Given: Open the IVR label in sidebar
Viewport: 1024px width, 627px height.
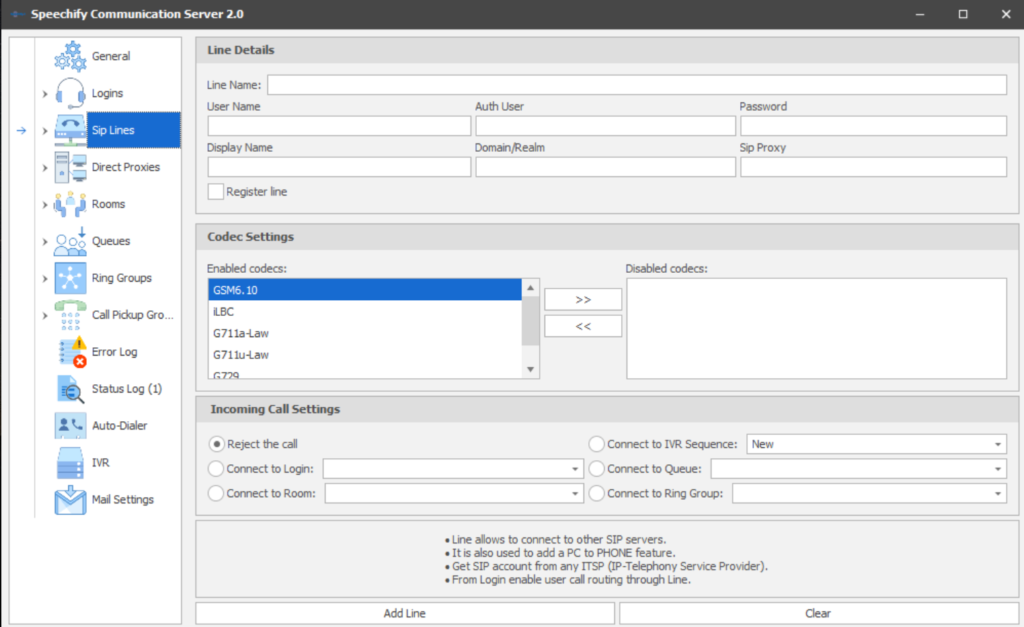Looking at the screenshot, I should (x=101, y=462).
